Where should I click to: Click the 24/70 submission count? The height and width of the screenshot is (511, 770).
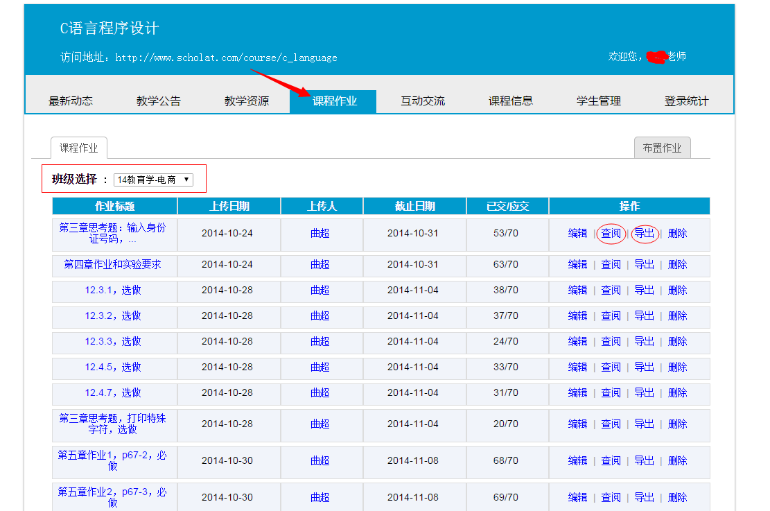click(x=506, y=341)
